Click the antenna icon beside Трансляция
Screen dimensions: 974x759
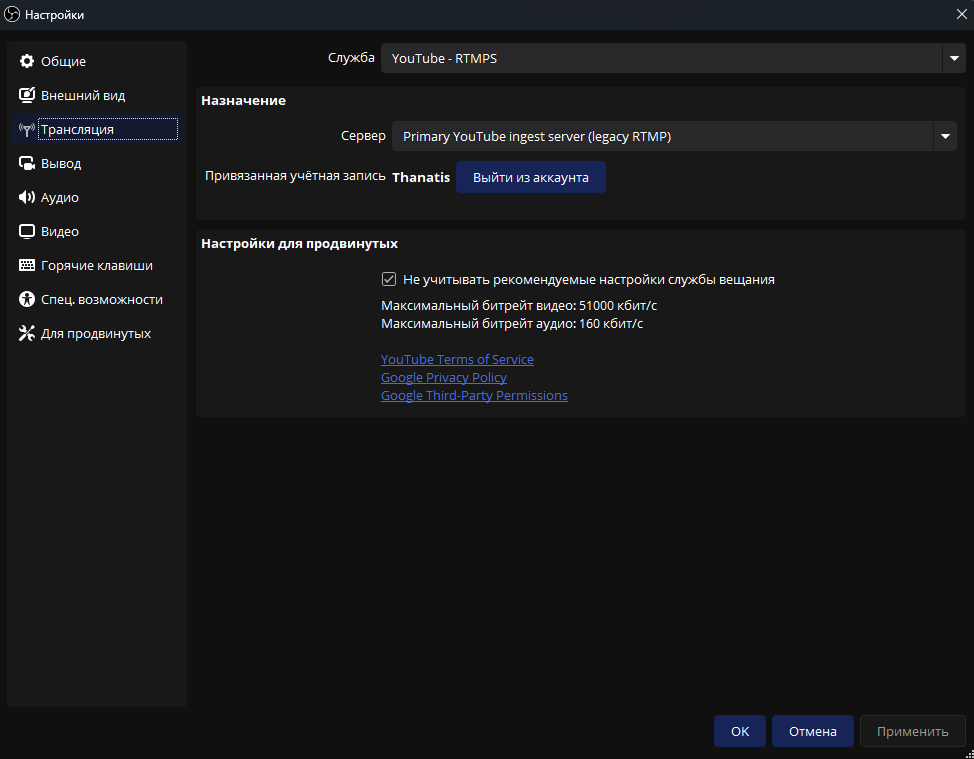click(27, 129)
